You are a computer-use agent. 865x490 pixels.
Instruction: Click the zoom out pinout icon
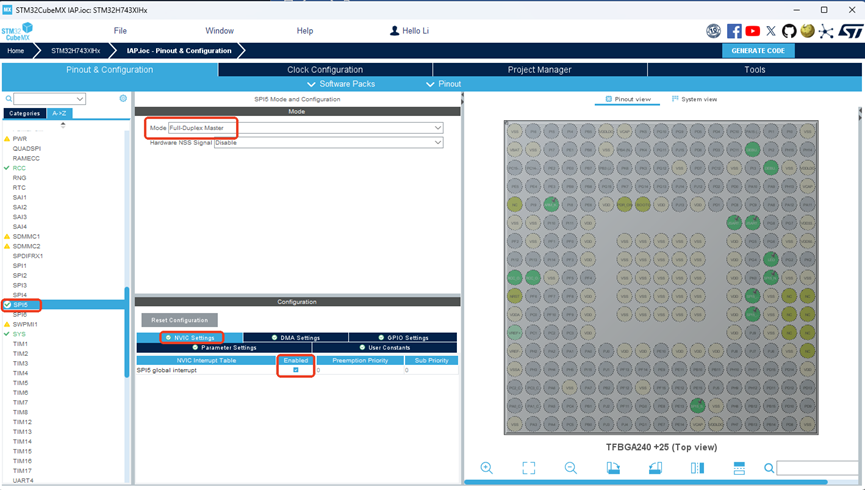click(570, 468)
